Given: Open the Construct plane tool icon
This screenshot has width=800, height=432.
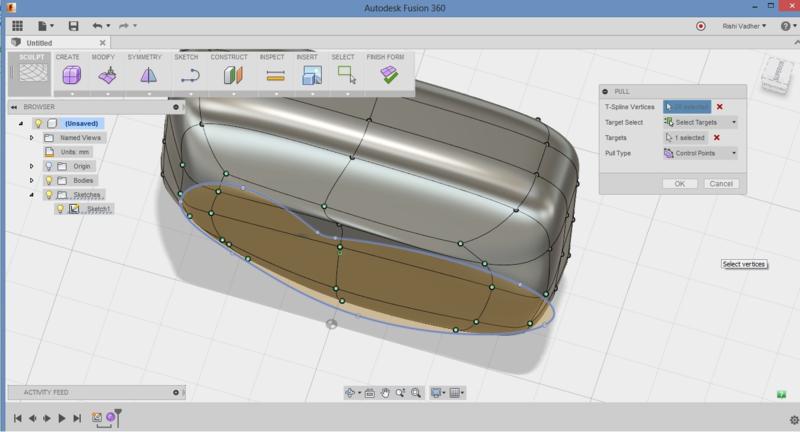Looking at the screenshot, I should [x=232, y=75].
